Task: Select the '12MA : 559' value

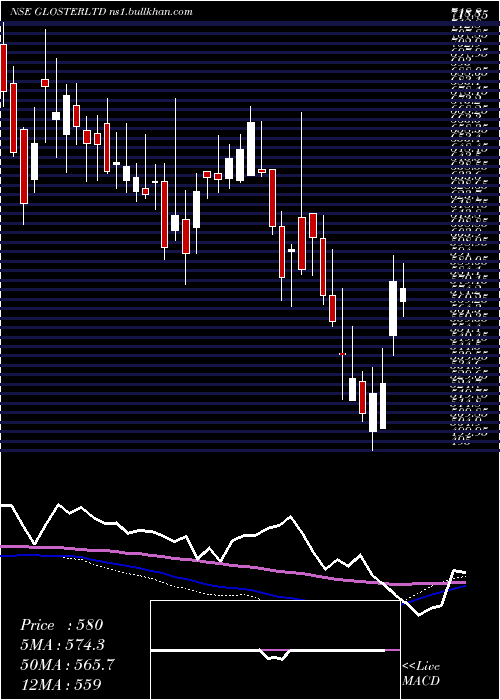Action: 60,684
